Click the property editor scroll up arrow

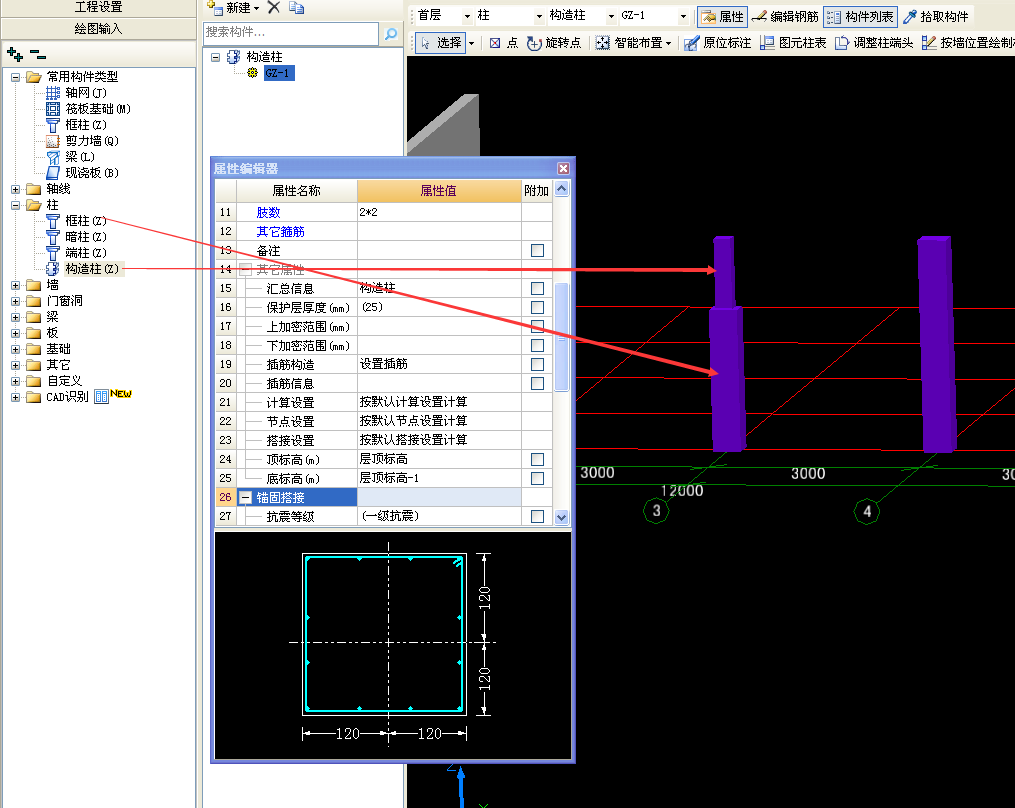[561, 188]
